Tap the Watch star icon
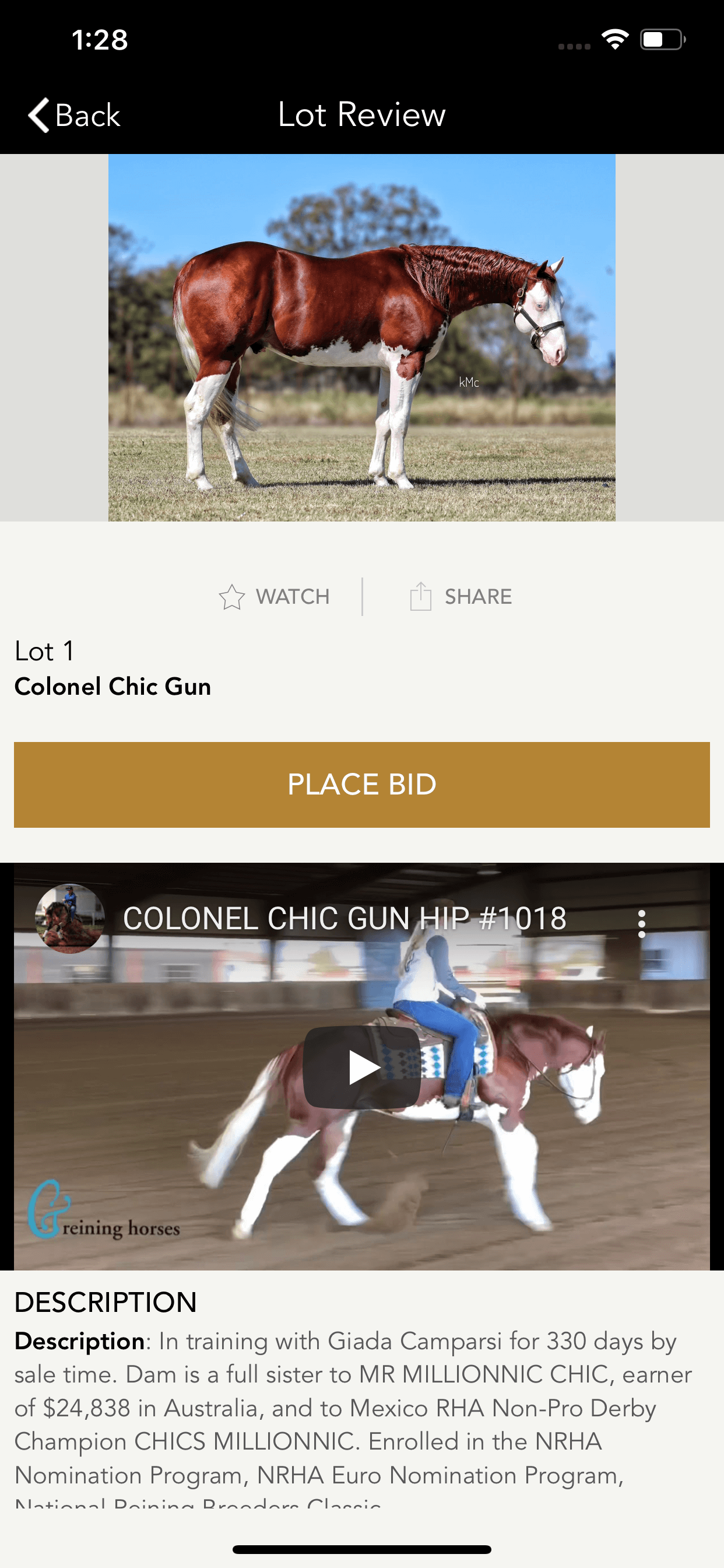 232,597
